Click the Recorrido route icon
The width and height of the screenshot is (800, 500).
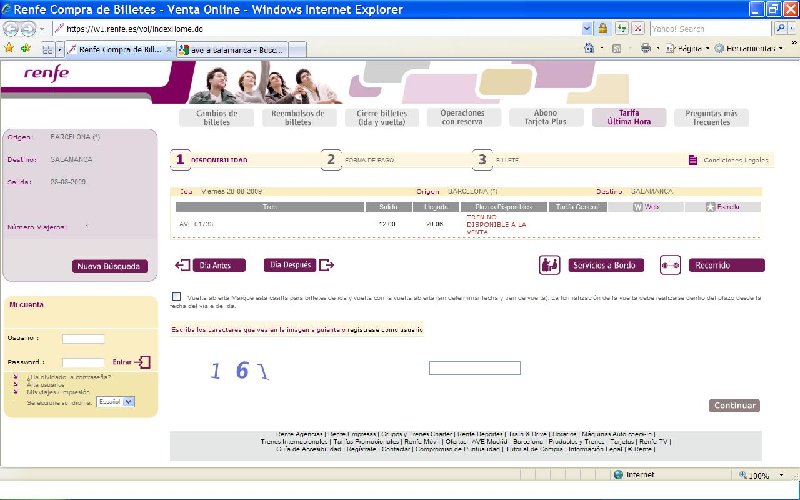pyautogui.click(x=670, y=265)
